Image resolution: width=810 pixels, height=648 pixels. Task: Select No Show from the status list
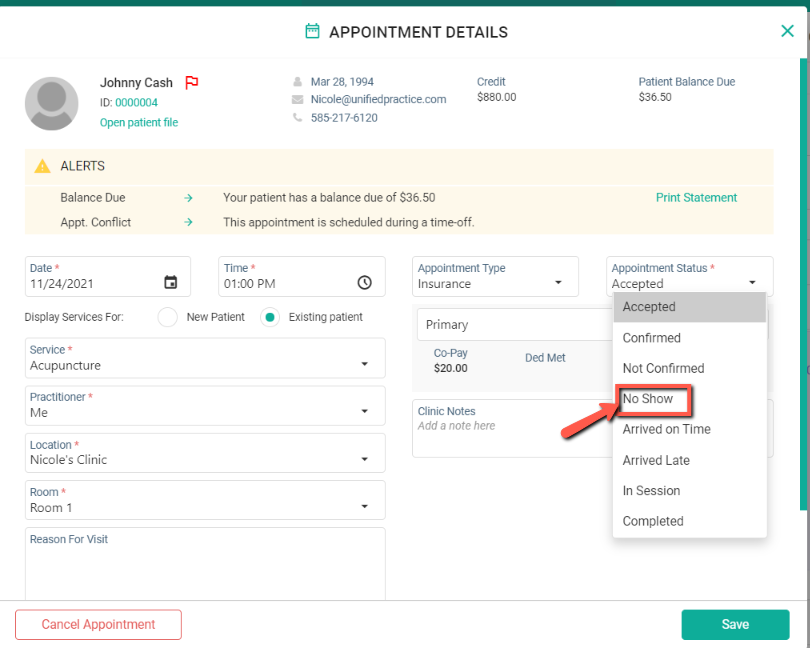(647, 398)
